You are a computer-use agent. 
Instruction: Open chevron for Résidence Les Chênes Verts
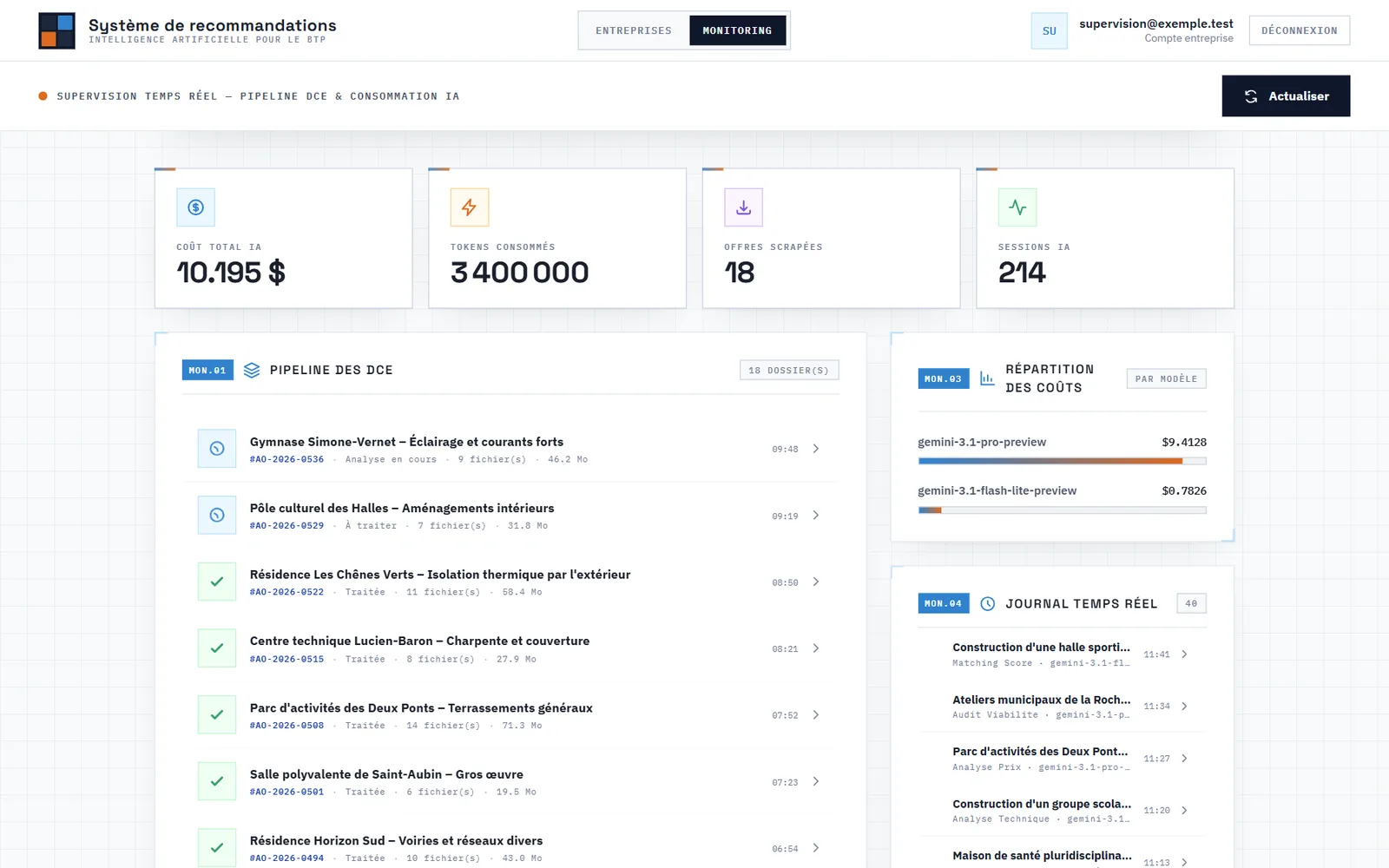click(816, 582)
